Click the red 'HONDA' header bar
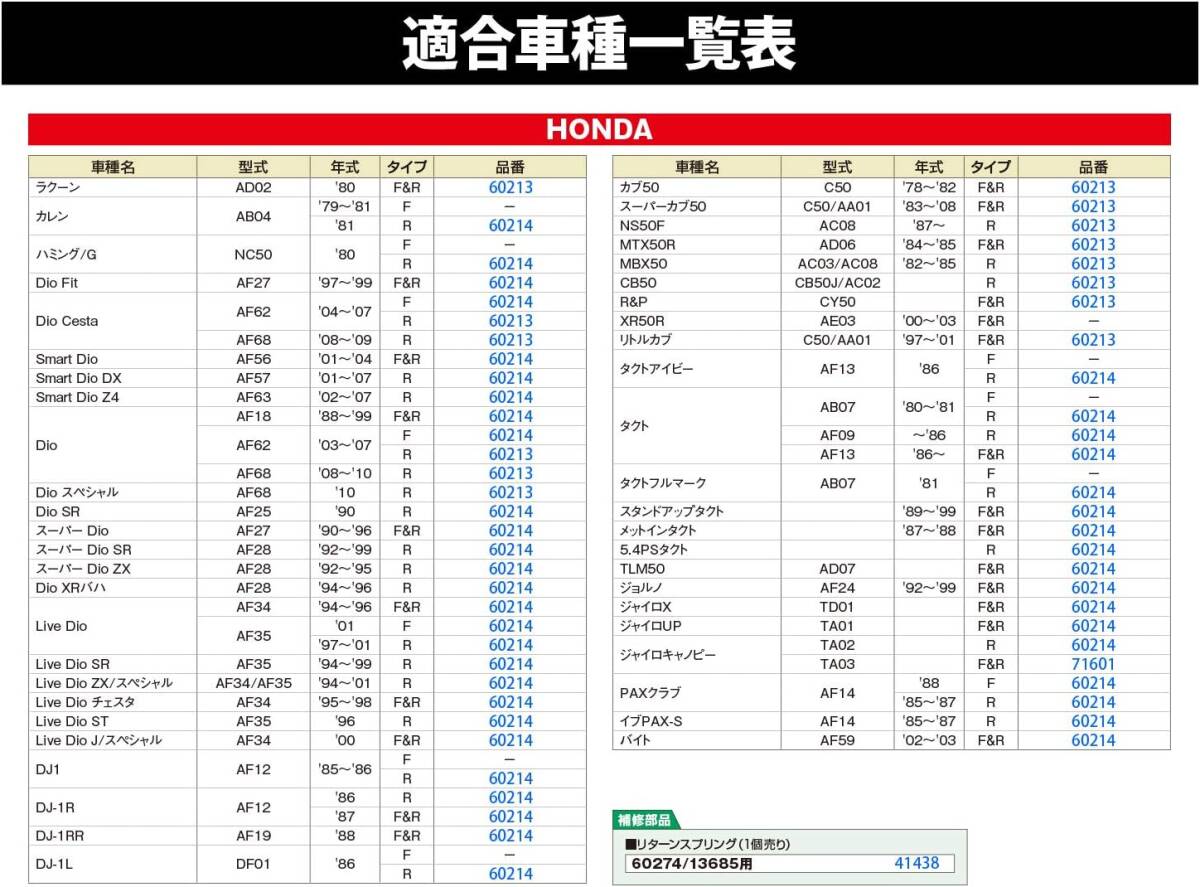 [x=599, y=130]
